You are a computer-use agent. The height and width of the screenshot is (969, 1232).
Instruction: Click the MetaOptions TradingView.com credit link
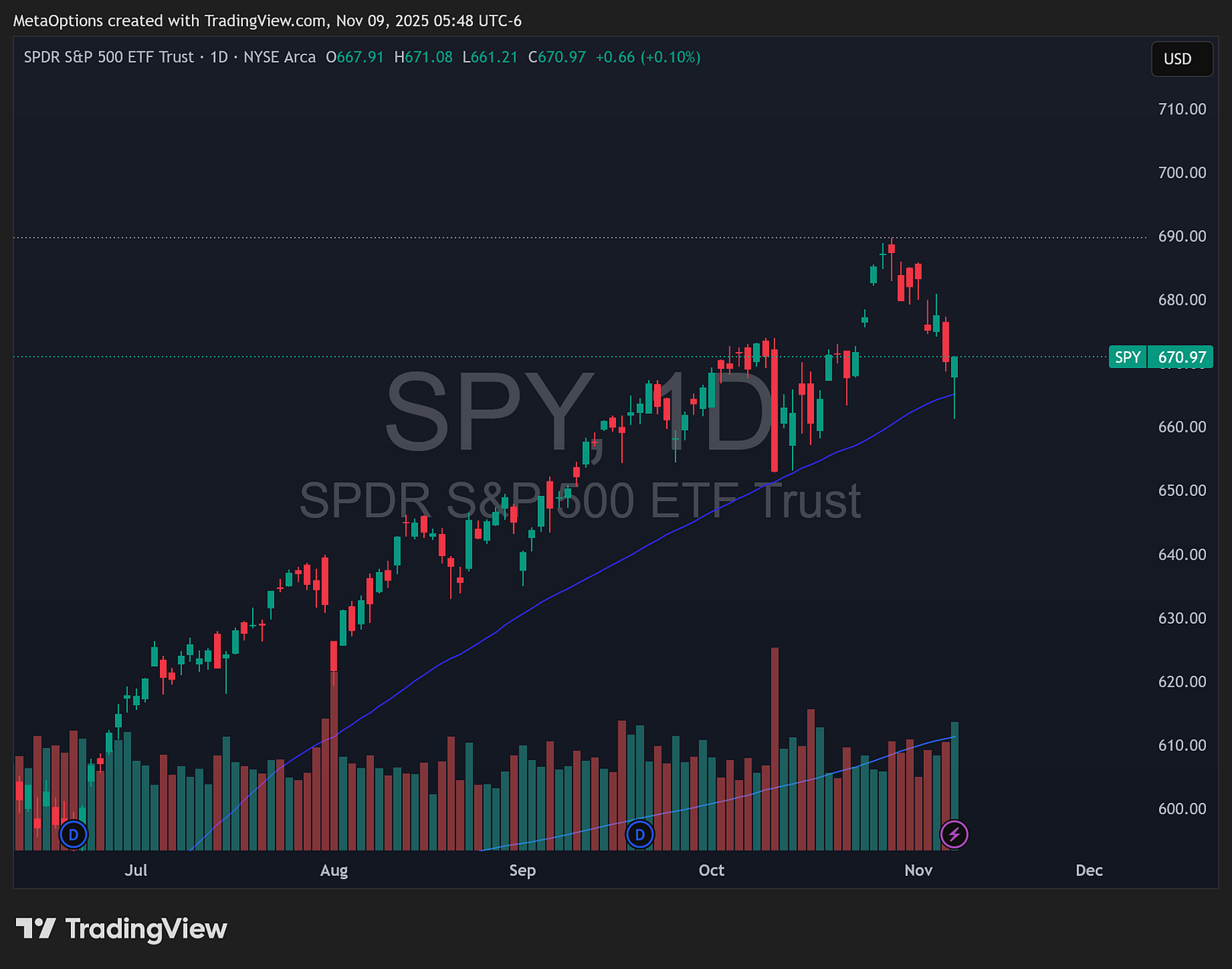[x=169, y=20]
